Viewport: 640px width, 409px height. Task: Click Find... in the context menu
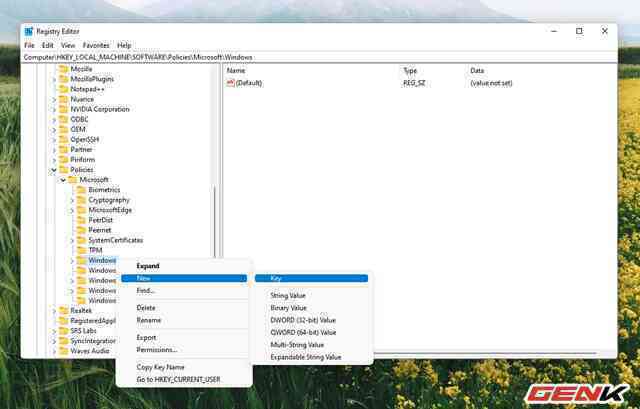tap(184, 291)
